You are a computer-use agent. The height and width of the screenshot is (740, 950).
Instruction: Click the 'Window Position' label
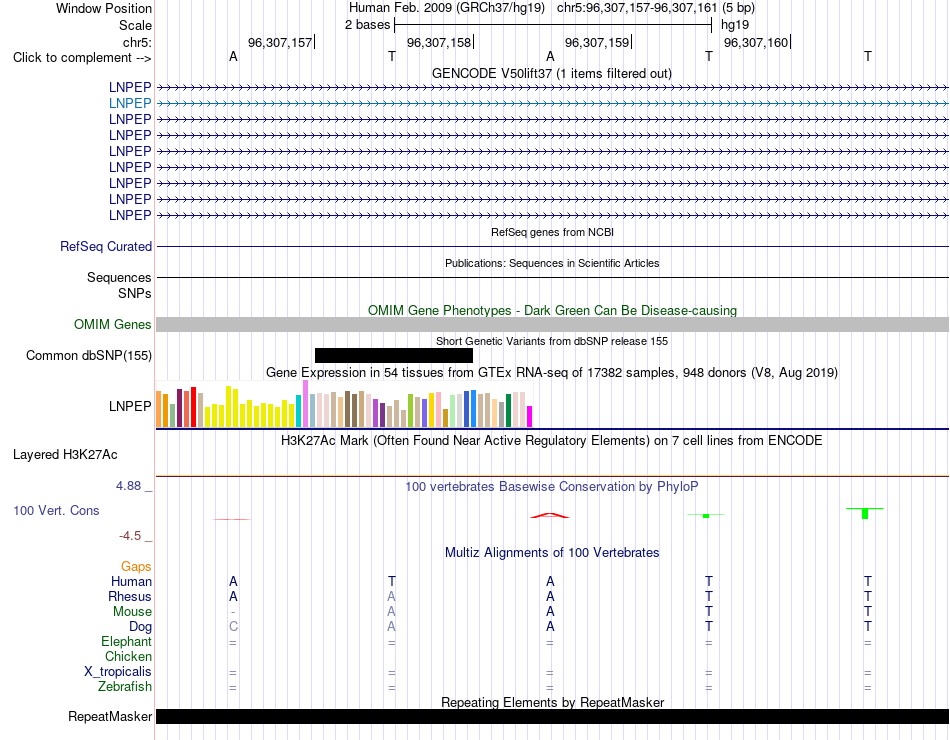point(104,8)
